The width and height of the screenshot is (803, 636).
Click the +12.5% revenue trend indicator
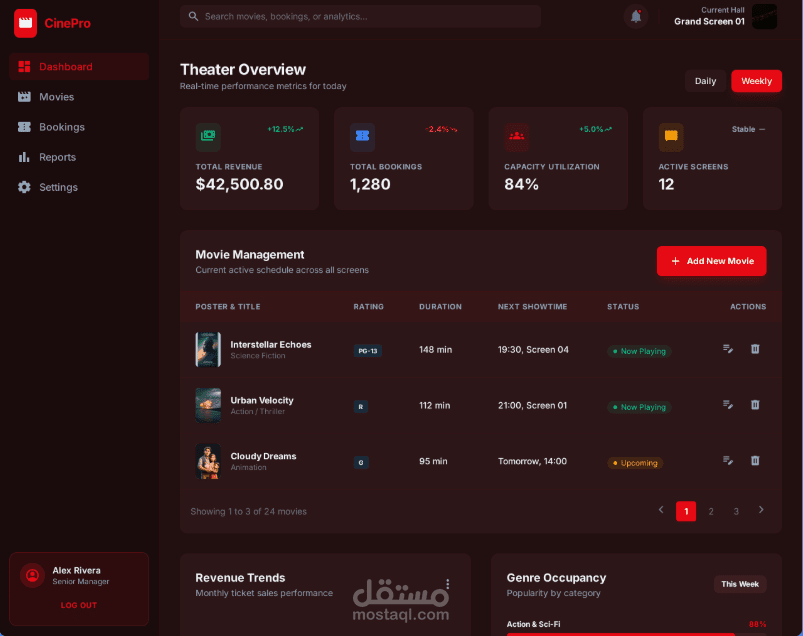pyautogui.click(x=285, y=129)
